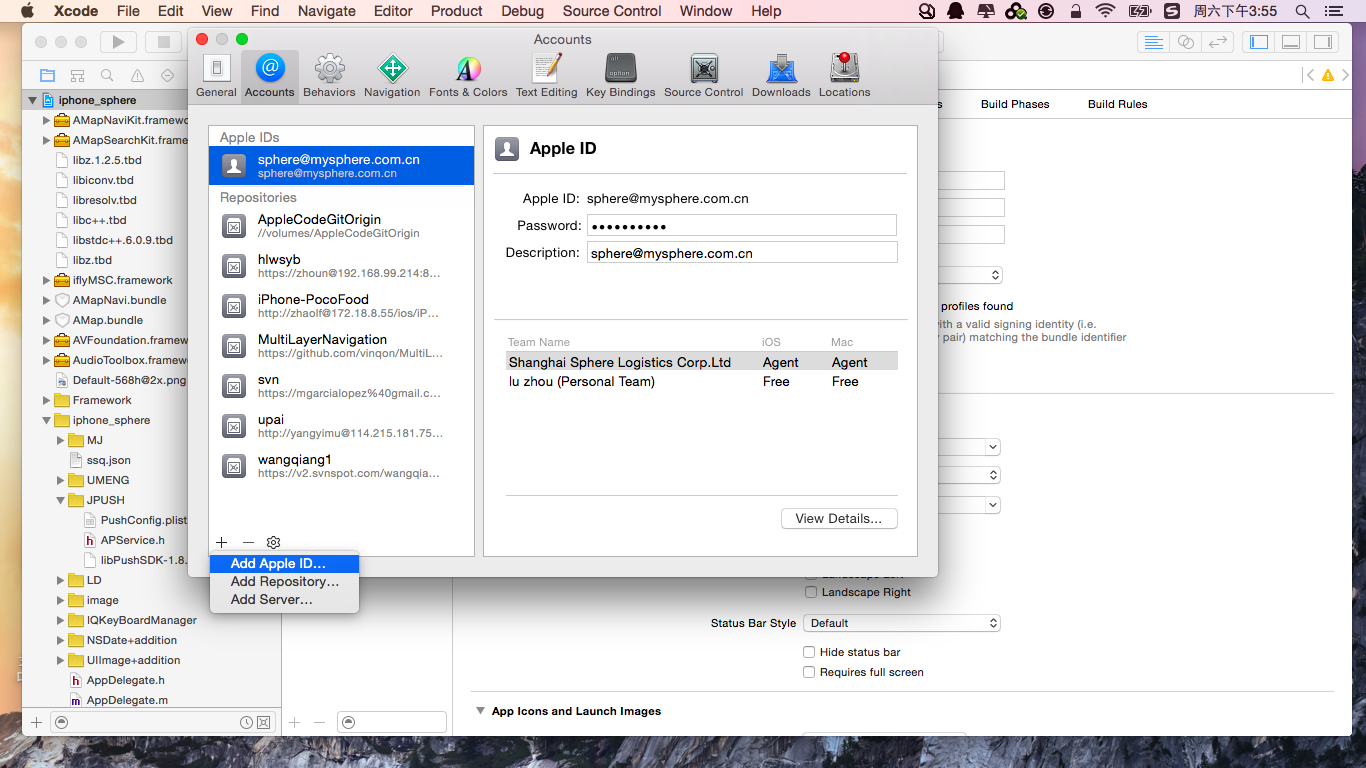The height and width of the screenshot is (768, 1366).
Task: Switch to the Assistant editor
Action: [x=1185, y=42]
